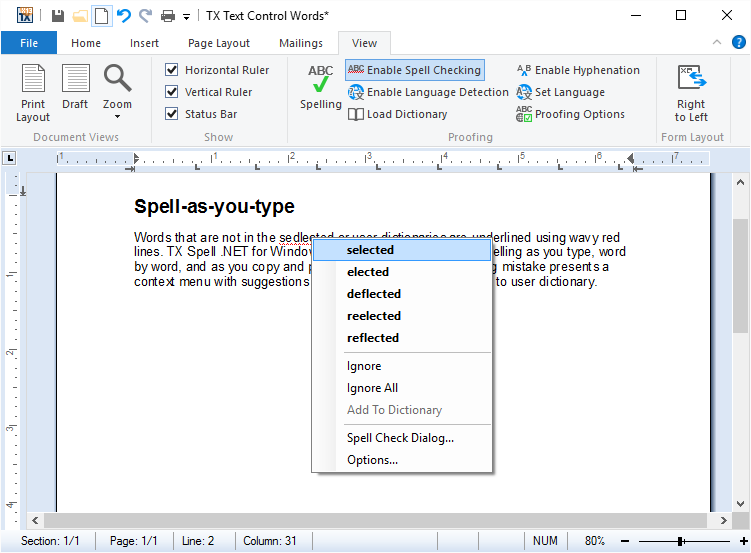Image resolution: width=751 pixels, height=553 pixels.
Task: Adjust the zoom slider in status bar
Action: coord(680,541)
